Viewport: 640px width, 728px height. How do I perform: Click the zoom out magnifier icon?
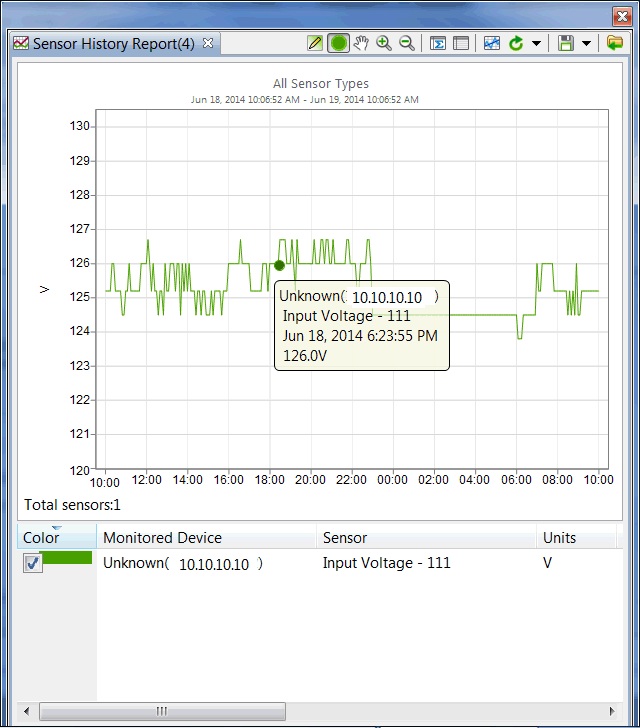[x=407, y=43]
